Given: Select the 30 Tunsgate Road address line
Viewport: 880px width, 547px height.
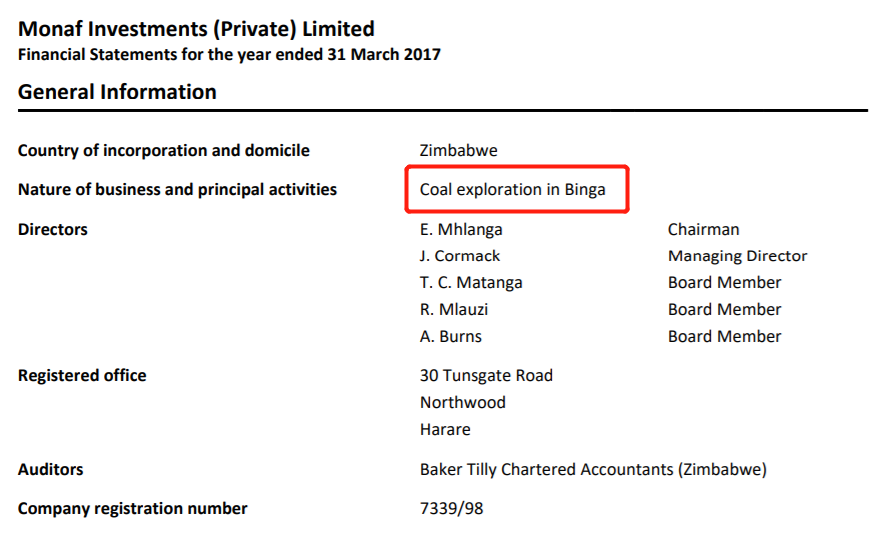Looking at the screenshot, I should pos(486,375).
